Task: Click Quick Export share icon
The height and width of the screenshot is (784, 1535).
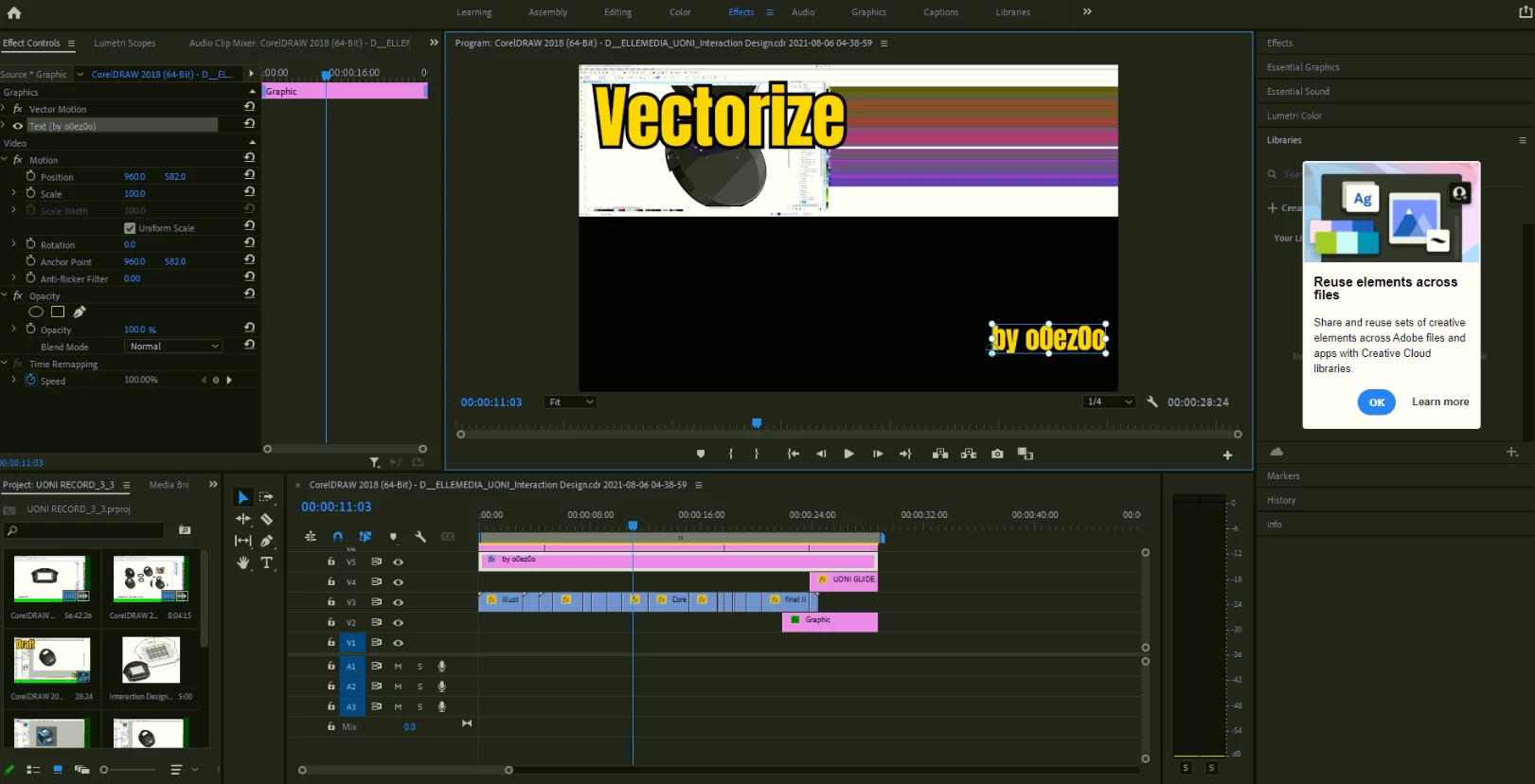Action: coord(1525,12)
